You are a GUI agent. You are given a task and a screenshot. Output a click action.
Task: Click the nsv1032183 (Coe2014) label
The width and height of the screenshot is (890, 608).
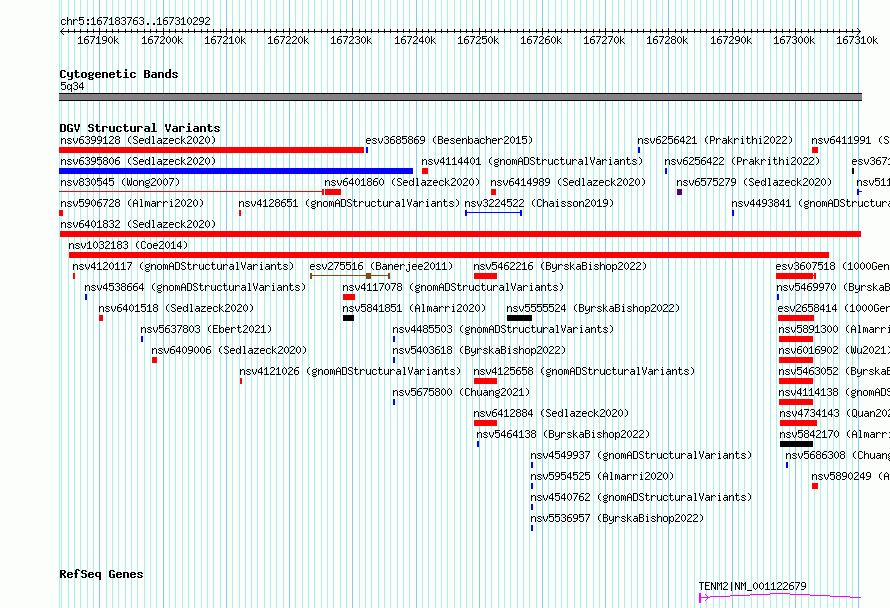point(128,245)
